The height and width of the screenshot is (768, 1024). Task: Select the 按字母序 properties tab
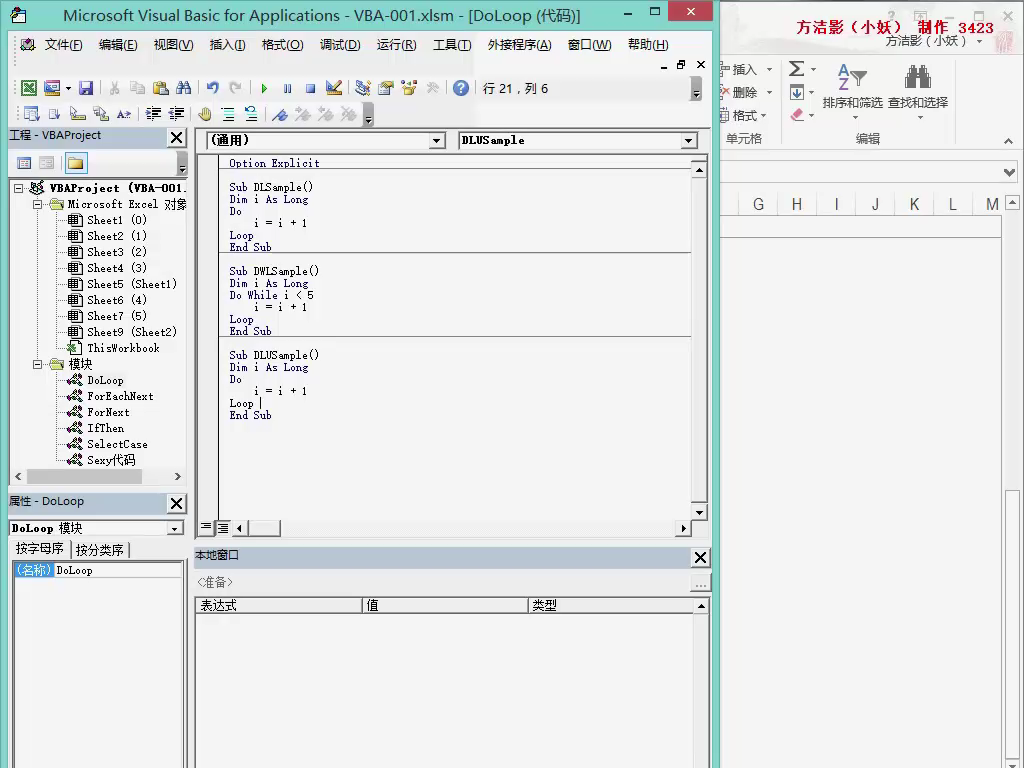click(x=40, y=549)
